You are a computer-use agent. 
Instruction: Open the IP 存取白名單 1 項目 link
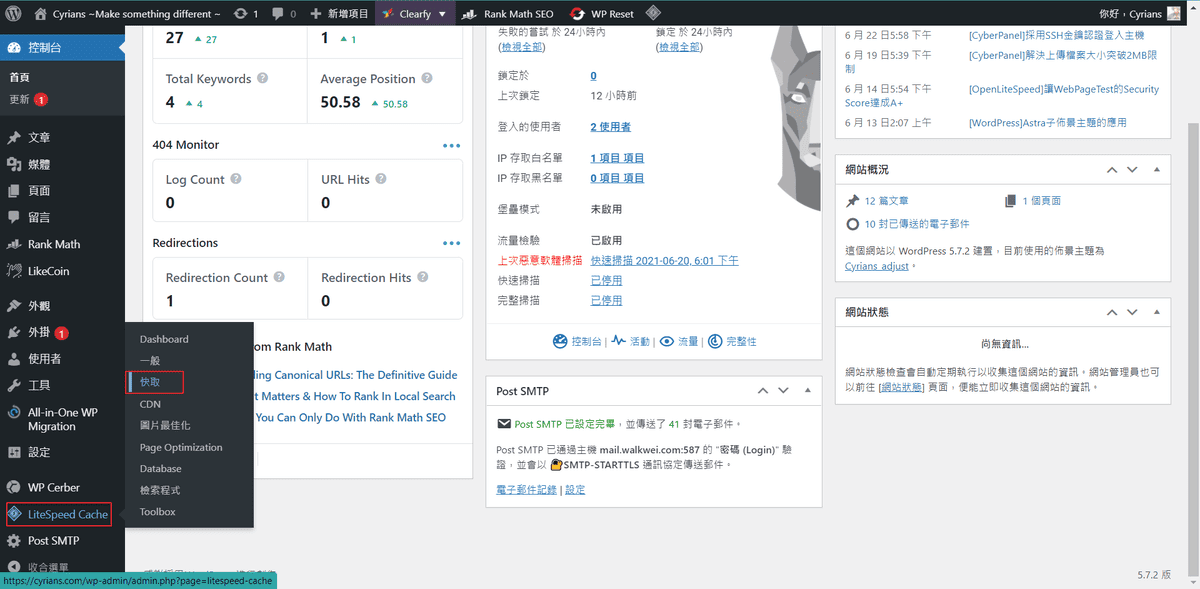[x=617, y=158]
